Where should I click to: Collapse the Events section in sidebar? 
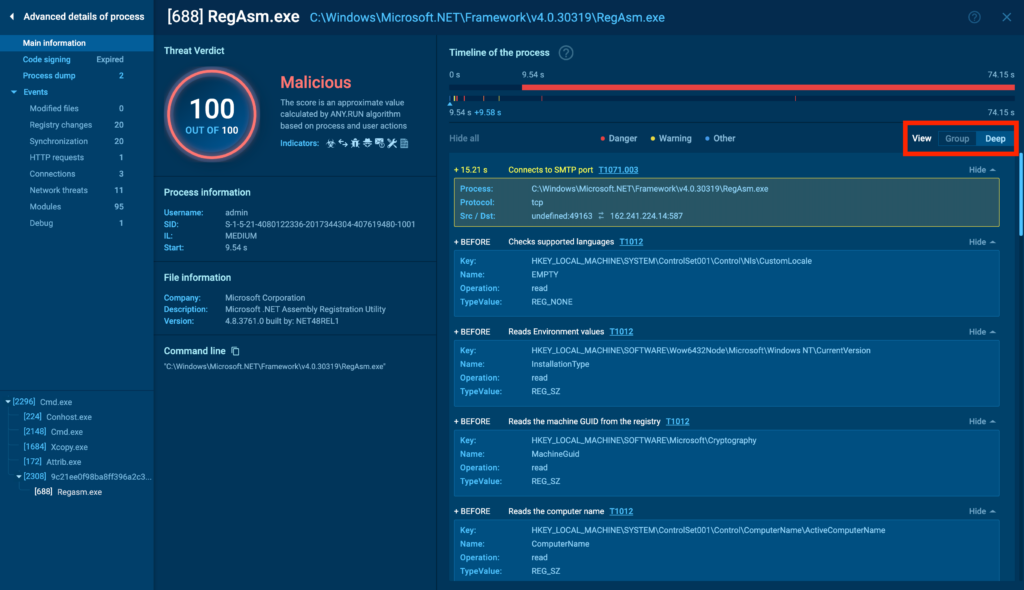[14, 92]
